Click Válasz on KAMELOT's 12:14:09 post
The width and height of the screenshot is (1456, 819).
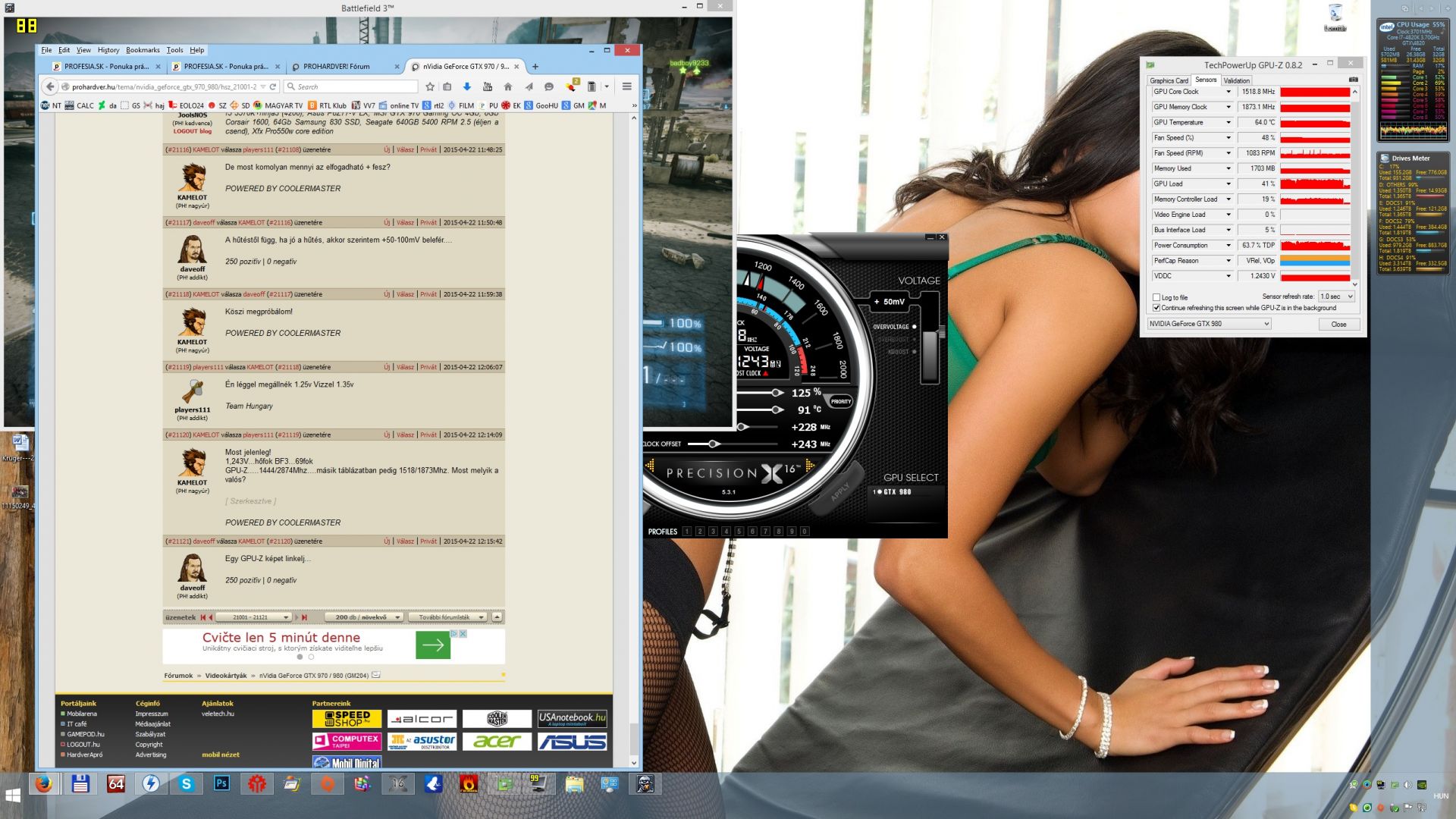point(406,435)
